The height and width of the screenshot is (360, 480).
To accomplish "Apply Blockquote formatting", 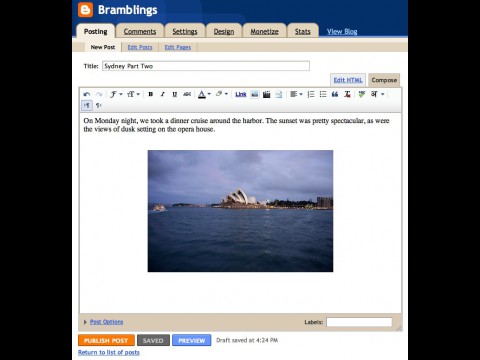I will (335, 94).
